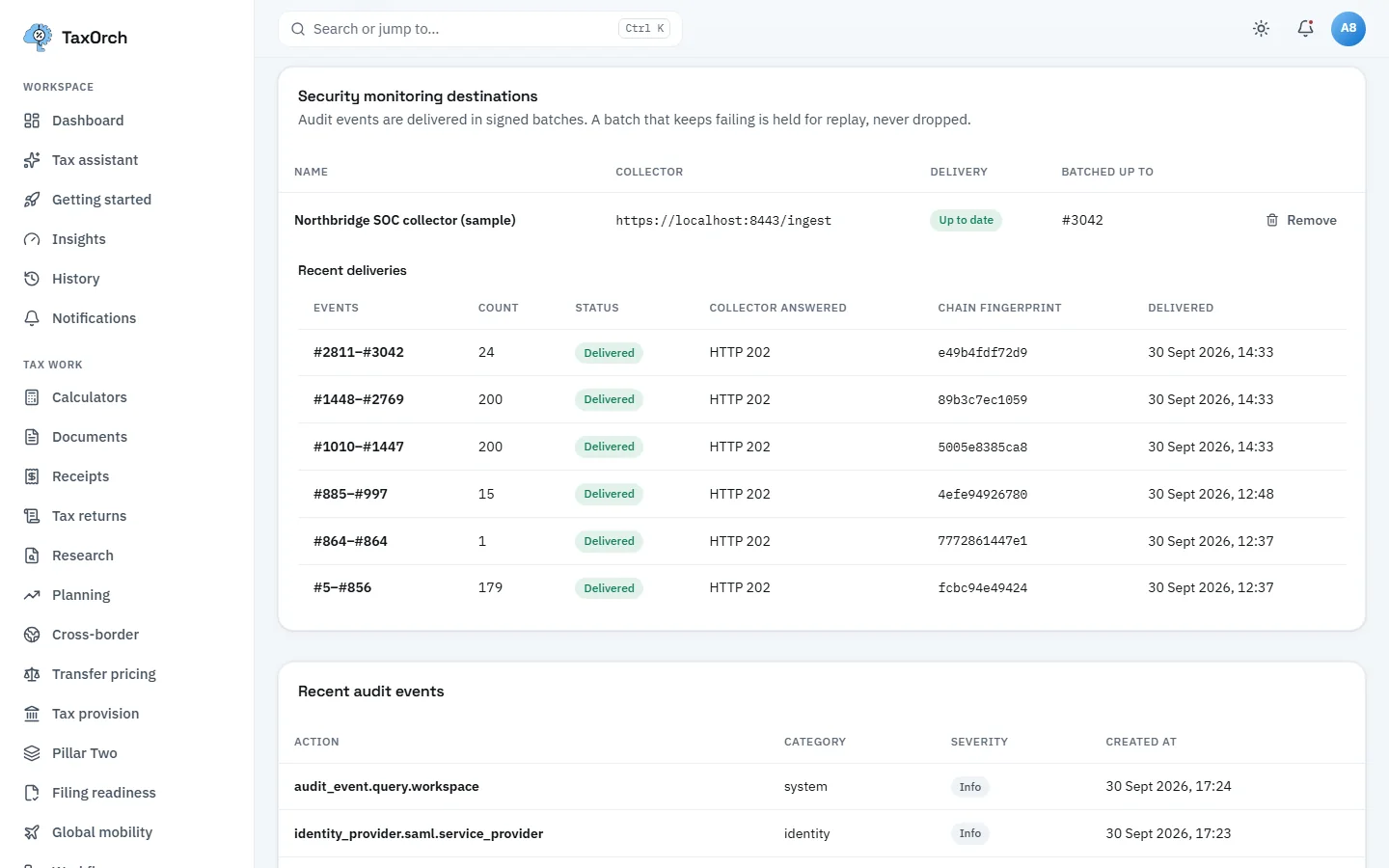Image resolution: width=1389 pixels, height=868 pixels.
Task: Click collector URL https://localhost:8443/ingest
Action: (723, 221)
